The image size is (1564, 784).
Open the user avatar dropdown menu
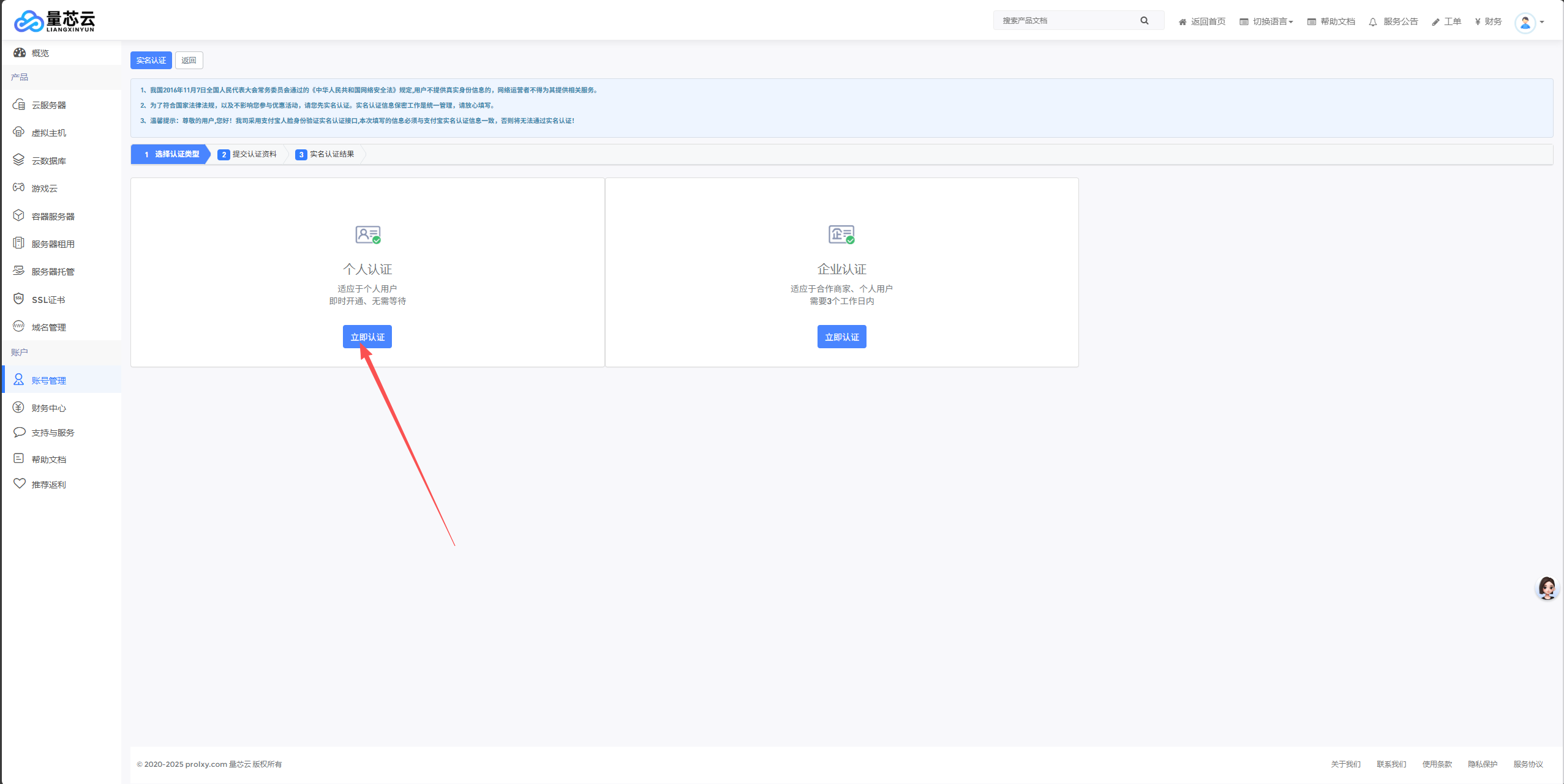(x=1529, y=23)
